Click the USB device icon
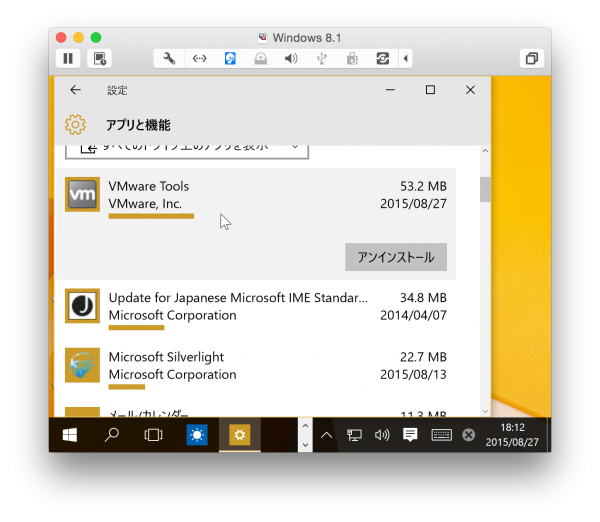This screenshot has width=600, height=522. 321,59
